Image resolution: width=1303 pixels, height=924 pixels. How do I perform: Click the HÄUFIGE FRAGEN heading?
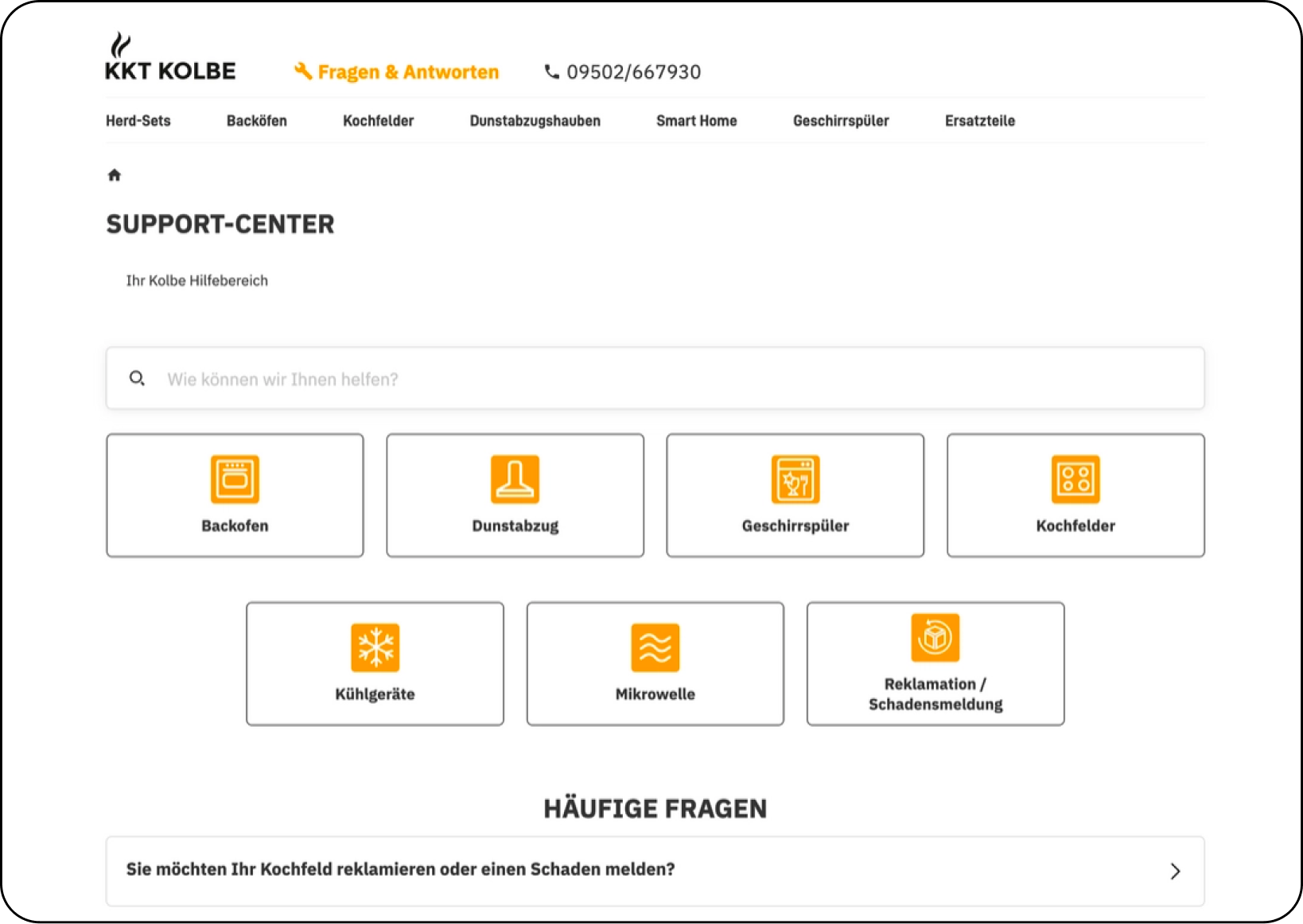point(655,809)
